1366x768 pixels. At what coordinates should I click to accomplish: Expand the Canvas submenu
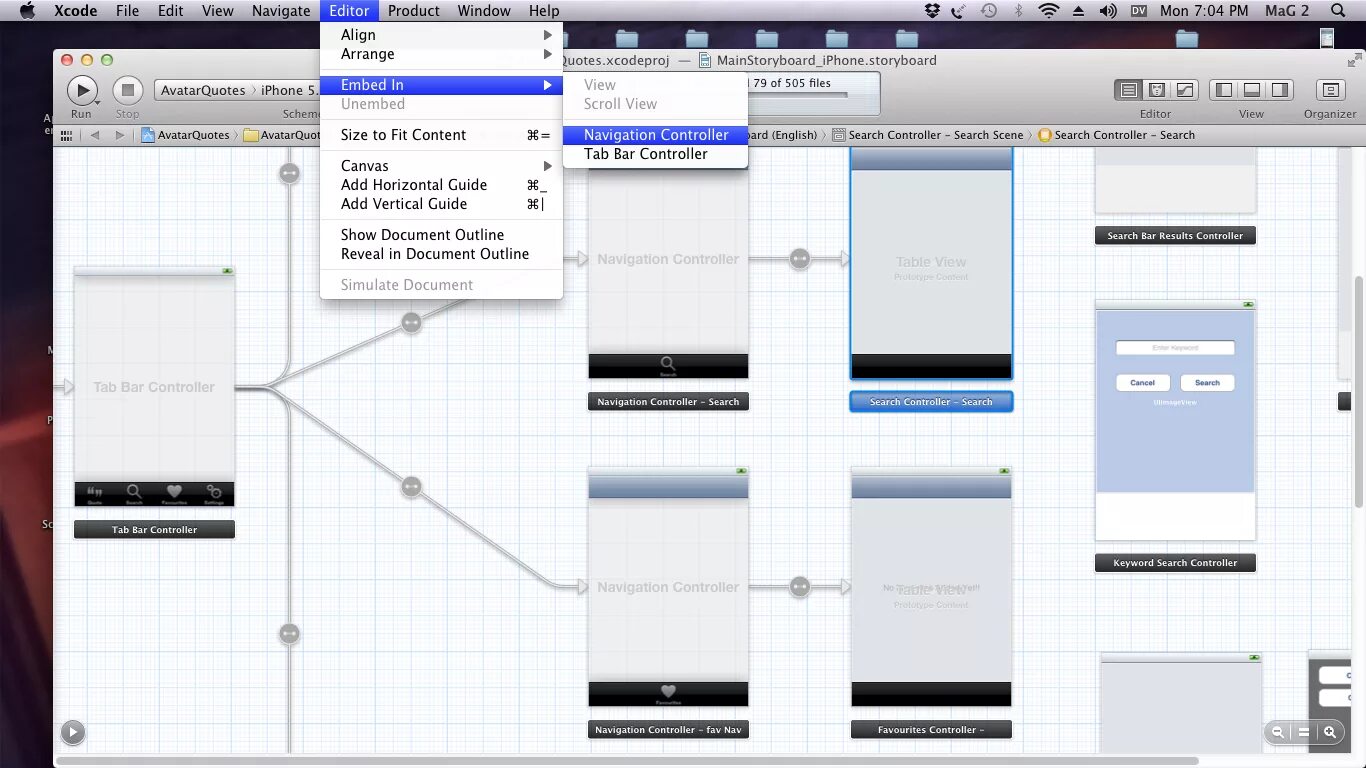coord(441,166)
